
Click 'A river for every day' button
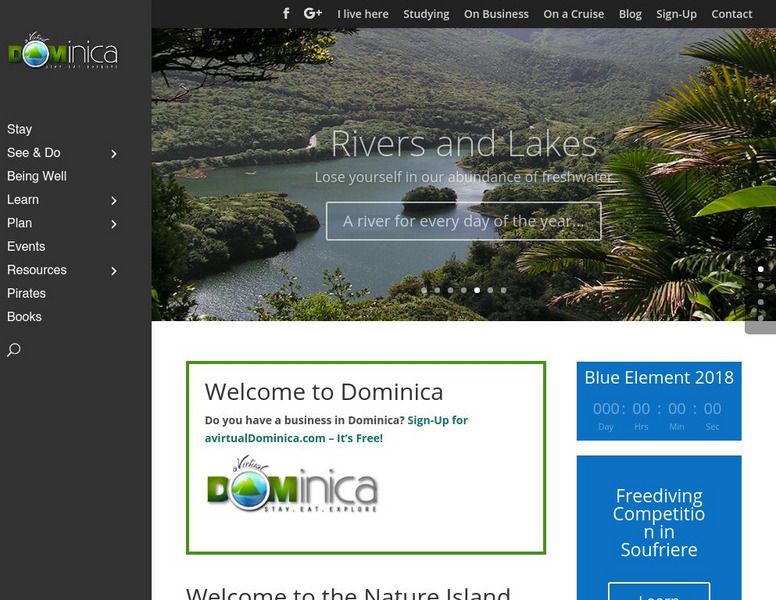point(464,221)
